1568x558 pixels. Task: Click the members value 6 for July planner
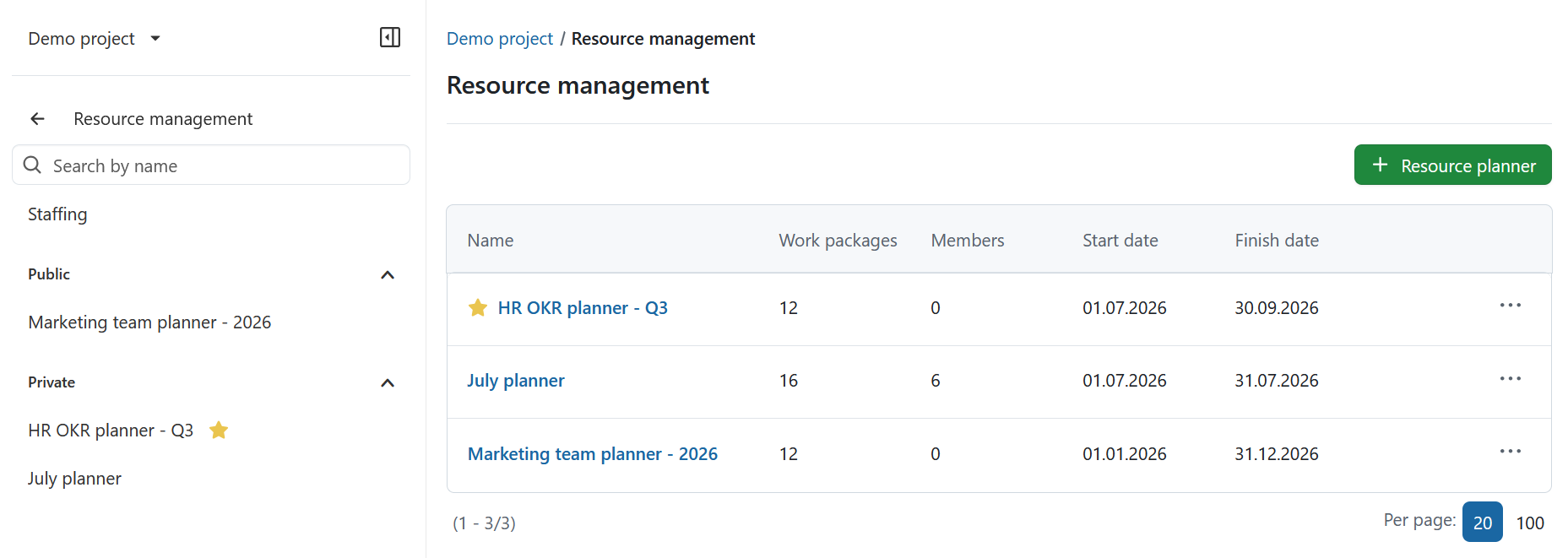click(936, 381)
